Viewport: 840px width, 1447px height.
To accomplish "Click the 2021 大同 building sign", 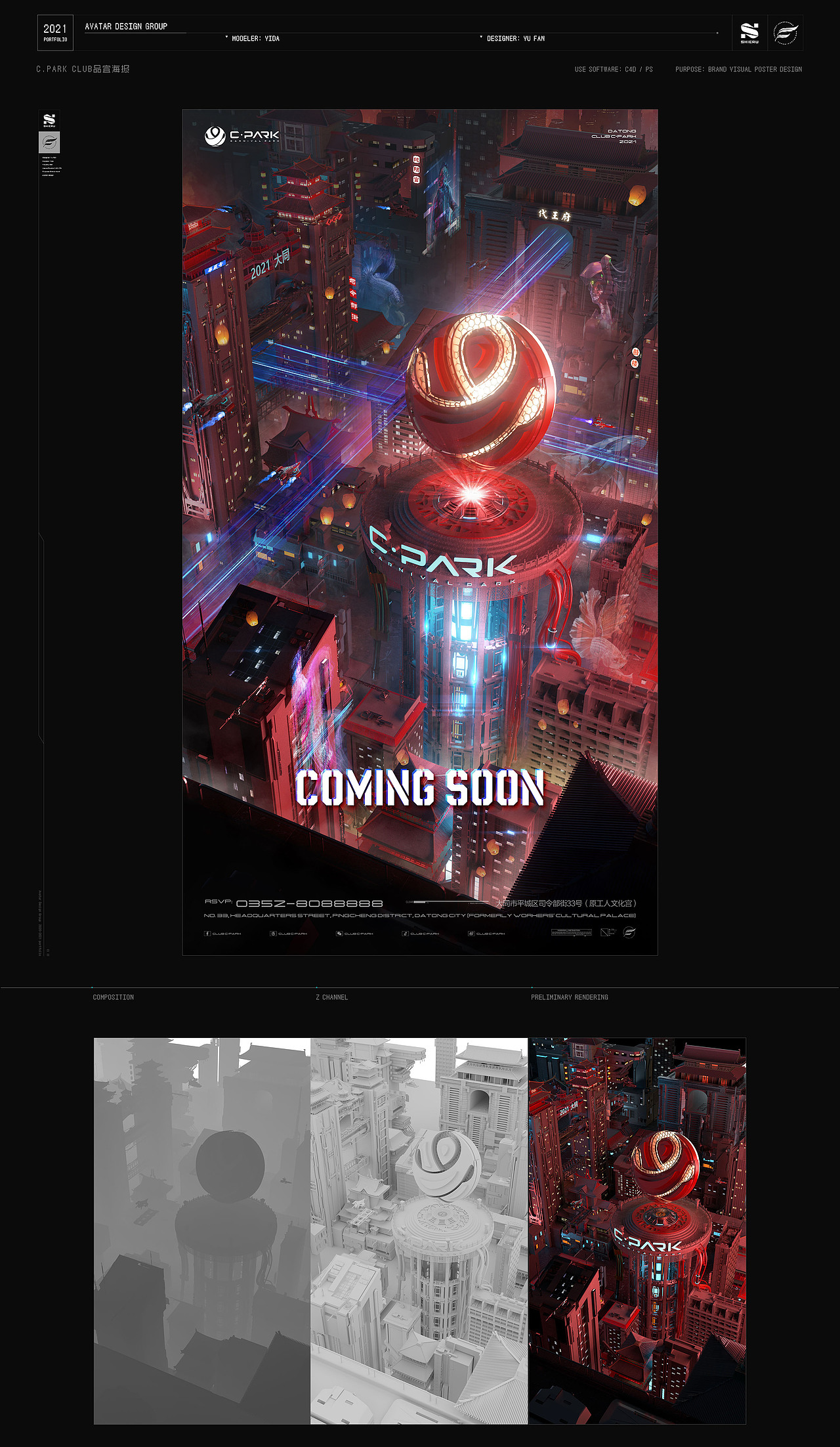I will click(x=270, y=263).
